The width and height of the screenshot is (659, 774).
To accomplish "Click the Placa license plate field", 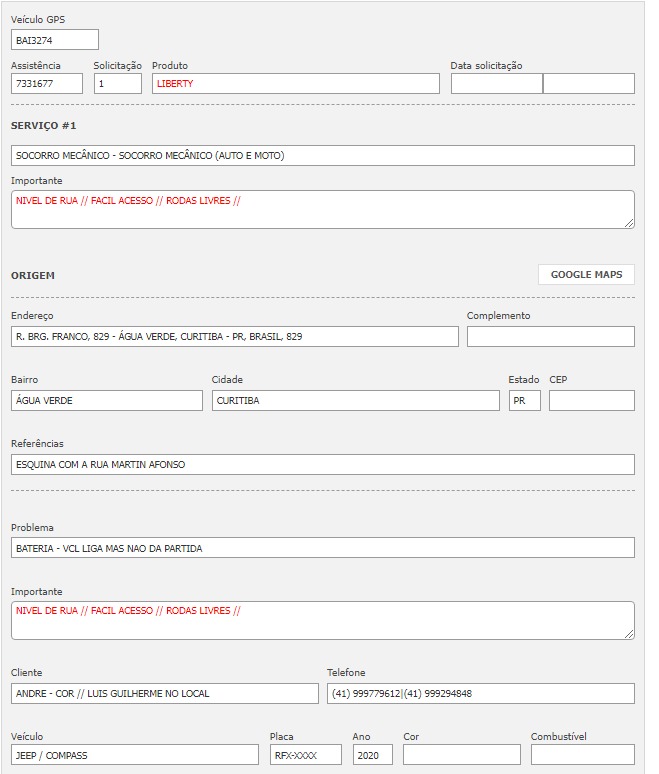I will (x=305, y=755).
